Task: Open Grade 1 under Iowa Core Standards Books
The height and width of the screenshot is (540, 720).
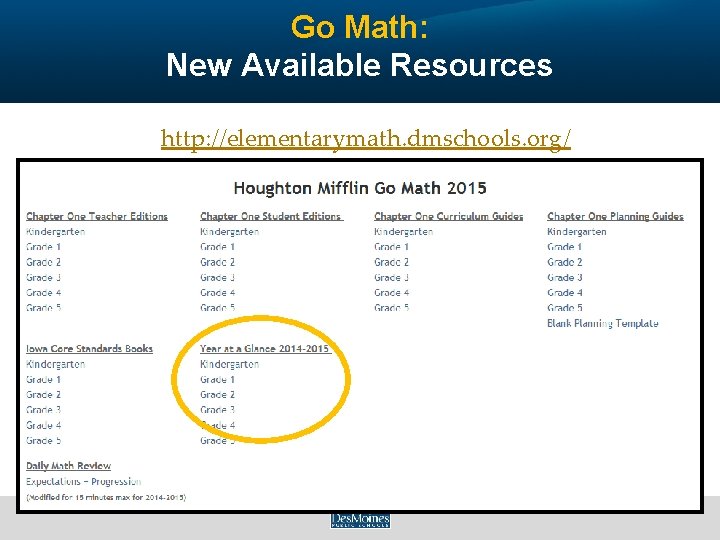Action: pos(44,380)
